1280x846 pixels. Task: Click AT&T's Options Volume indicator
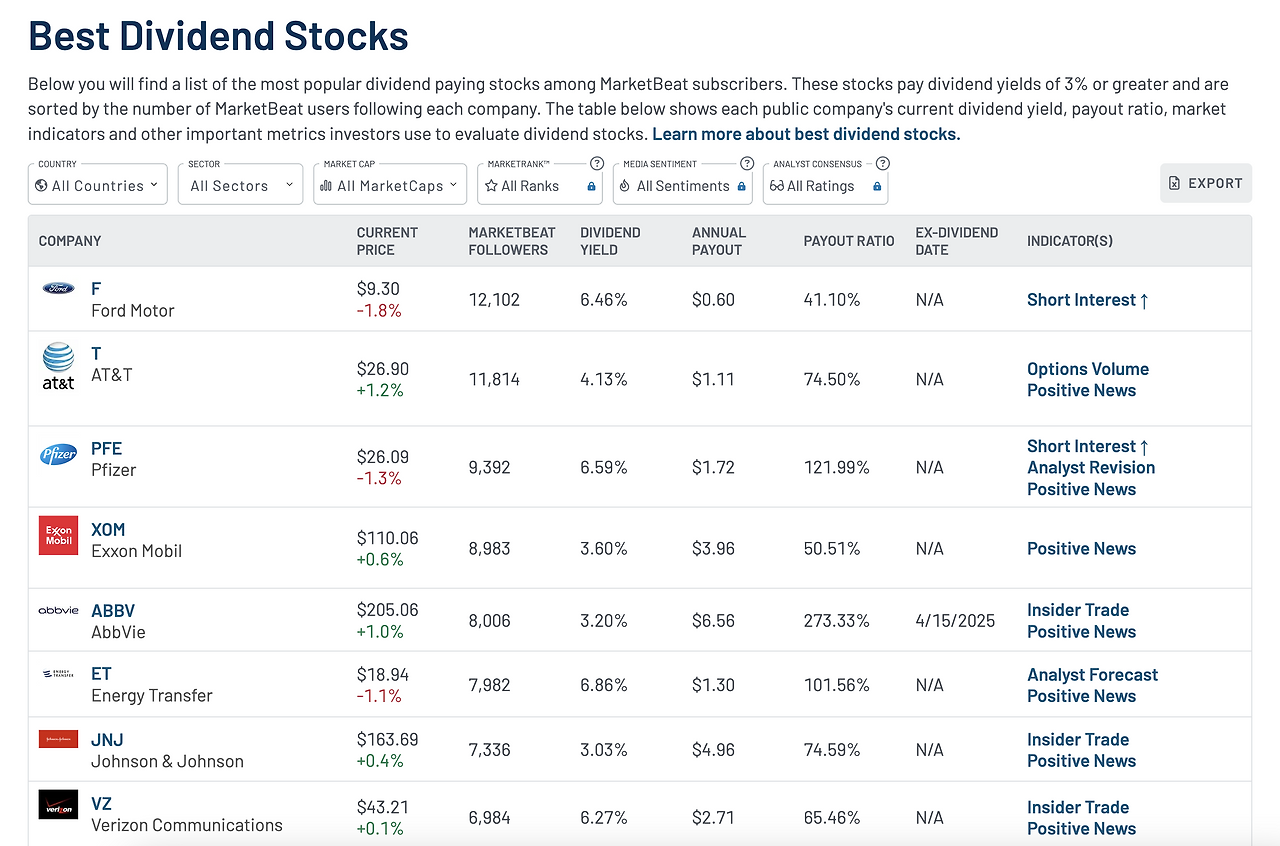[1088, 369]
